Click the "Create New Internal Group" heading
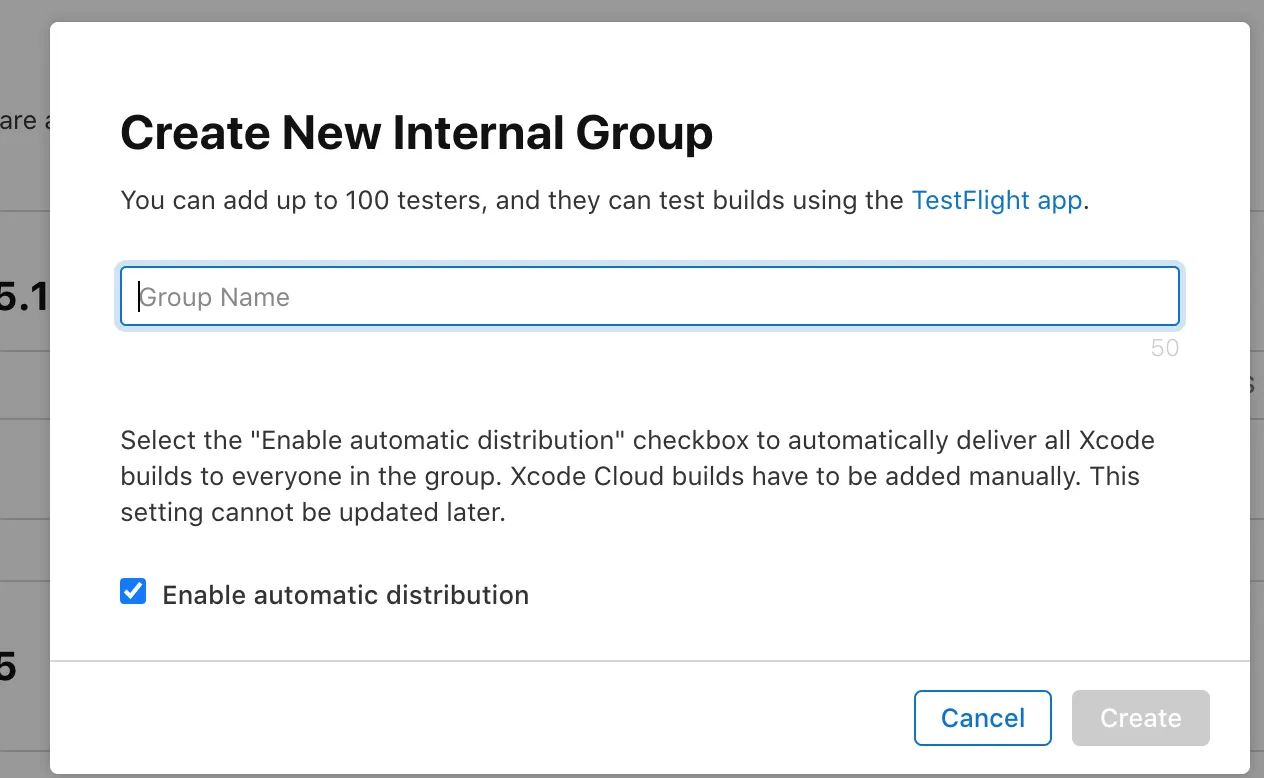Screen dimensions: 1264x778 click(x=416, y=133)
